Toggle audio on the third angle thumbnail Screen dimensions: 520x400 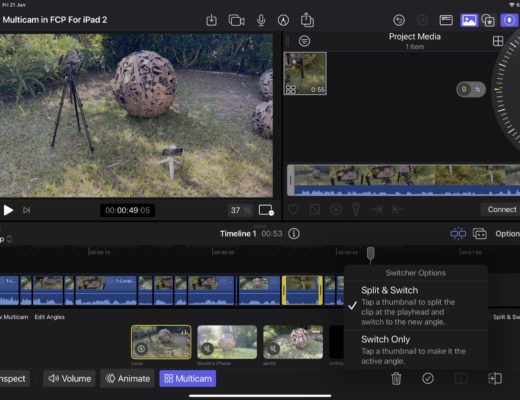273,349
